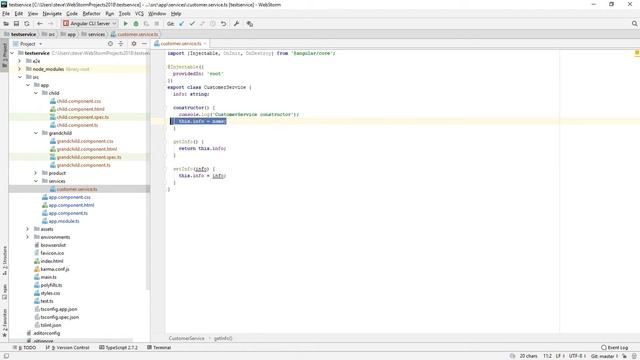Image resolution: width=640 pixels, height=360 pixels.
Task: Open the Event Log
Action: (x=615, y=347)
